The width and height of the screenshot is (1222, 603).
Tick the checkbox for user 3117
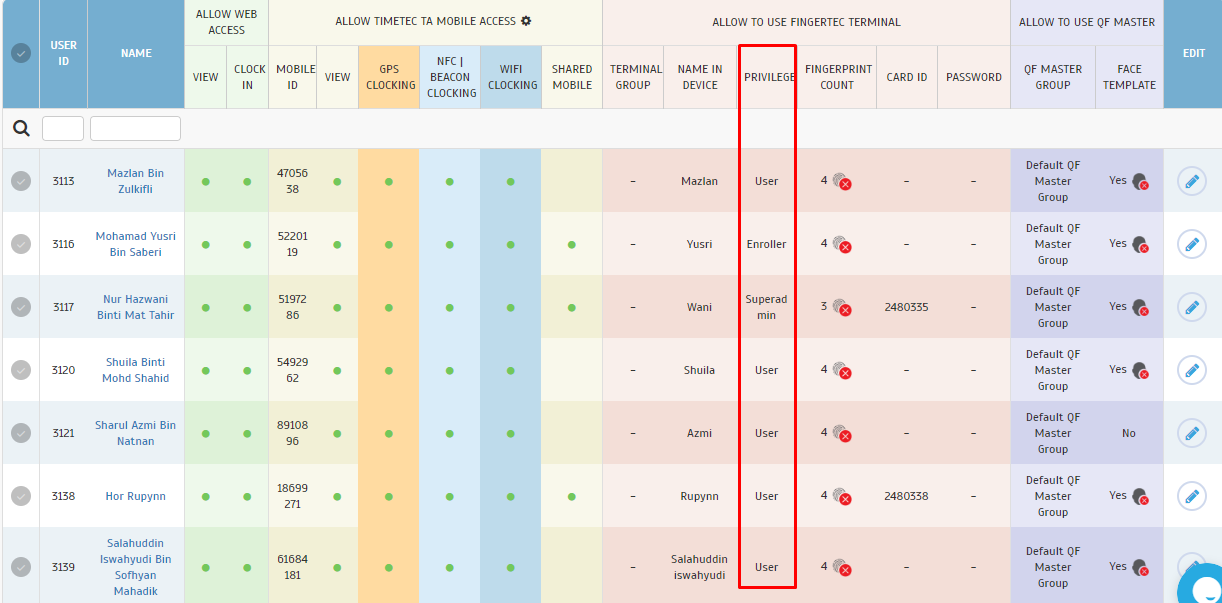pos(20,307)
